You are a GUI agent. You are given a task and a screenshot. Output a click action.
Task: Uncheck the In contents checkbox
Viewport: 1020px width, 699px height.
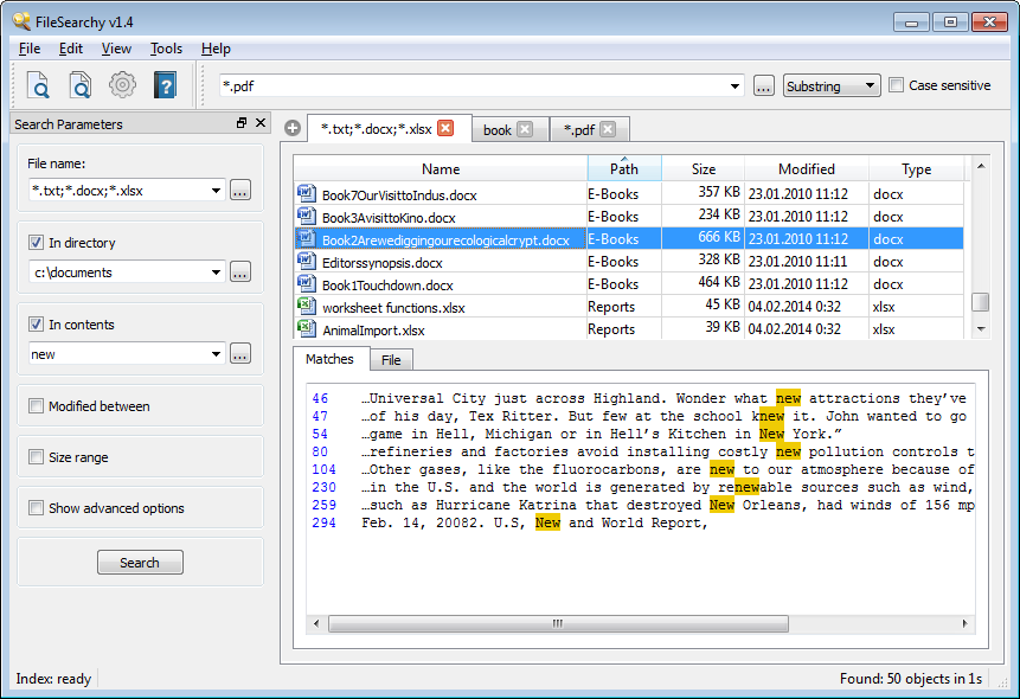36,324
